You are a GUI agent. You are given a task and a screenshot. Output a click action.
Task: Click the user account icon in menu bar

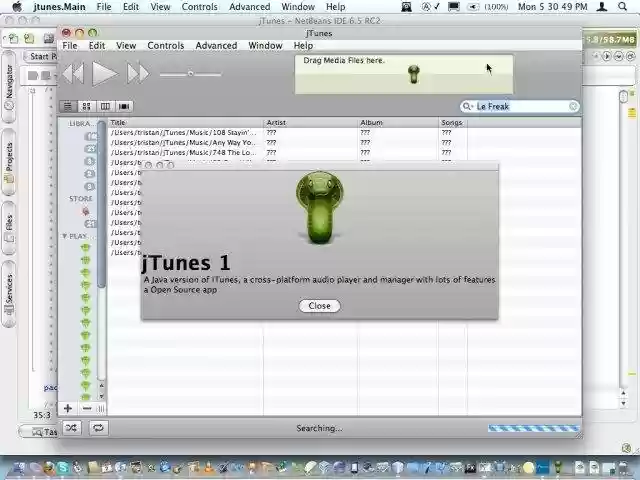pos(602,7)
